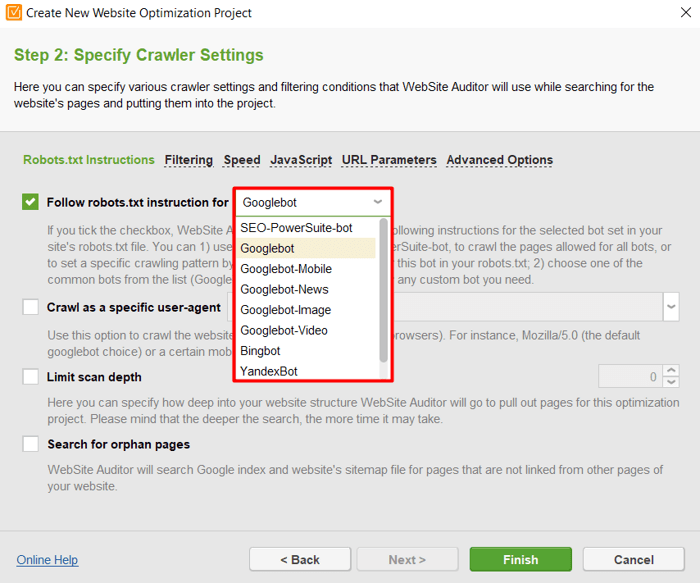
Task: Choose Googlebot in the dropdown list
Action: pos(308,248)
